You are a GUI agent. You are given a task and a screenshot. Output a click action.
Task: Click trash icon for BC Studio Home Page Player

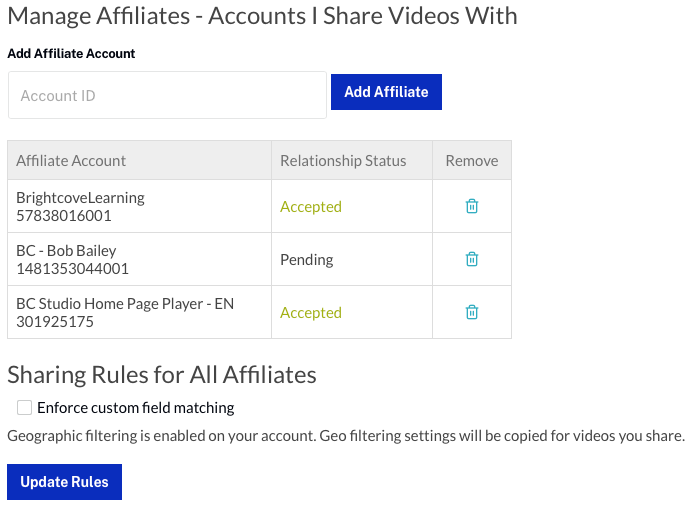(x=472, y=312)
